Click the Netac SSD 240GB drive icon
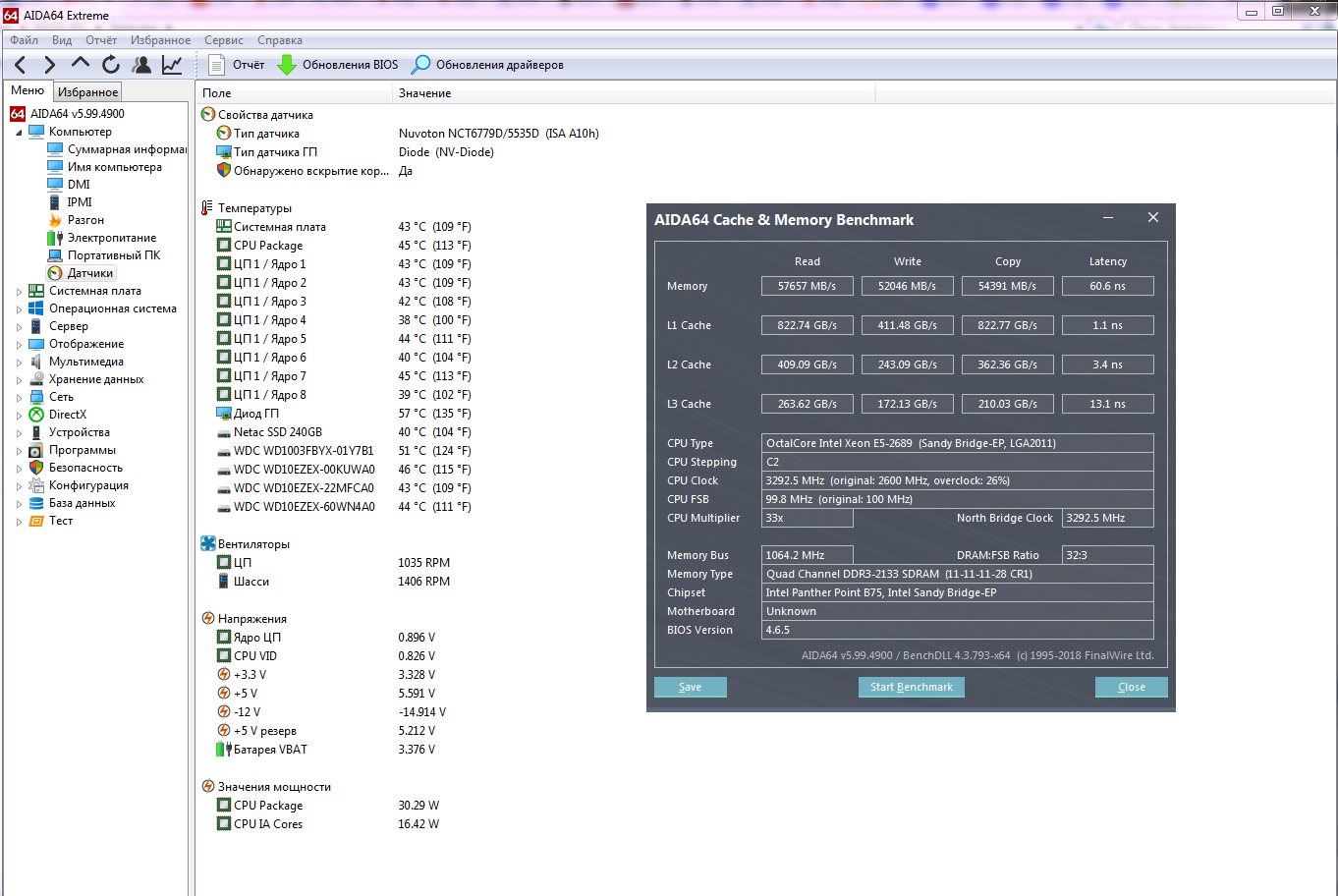The image size is (1338, 896). 224,432
